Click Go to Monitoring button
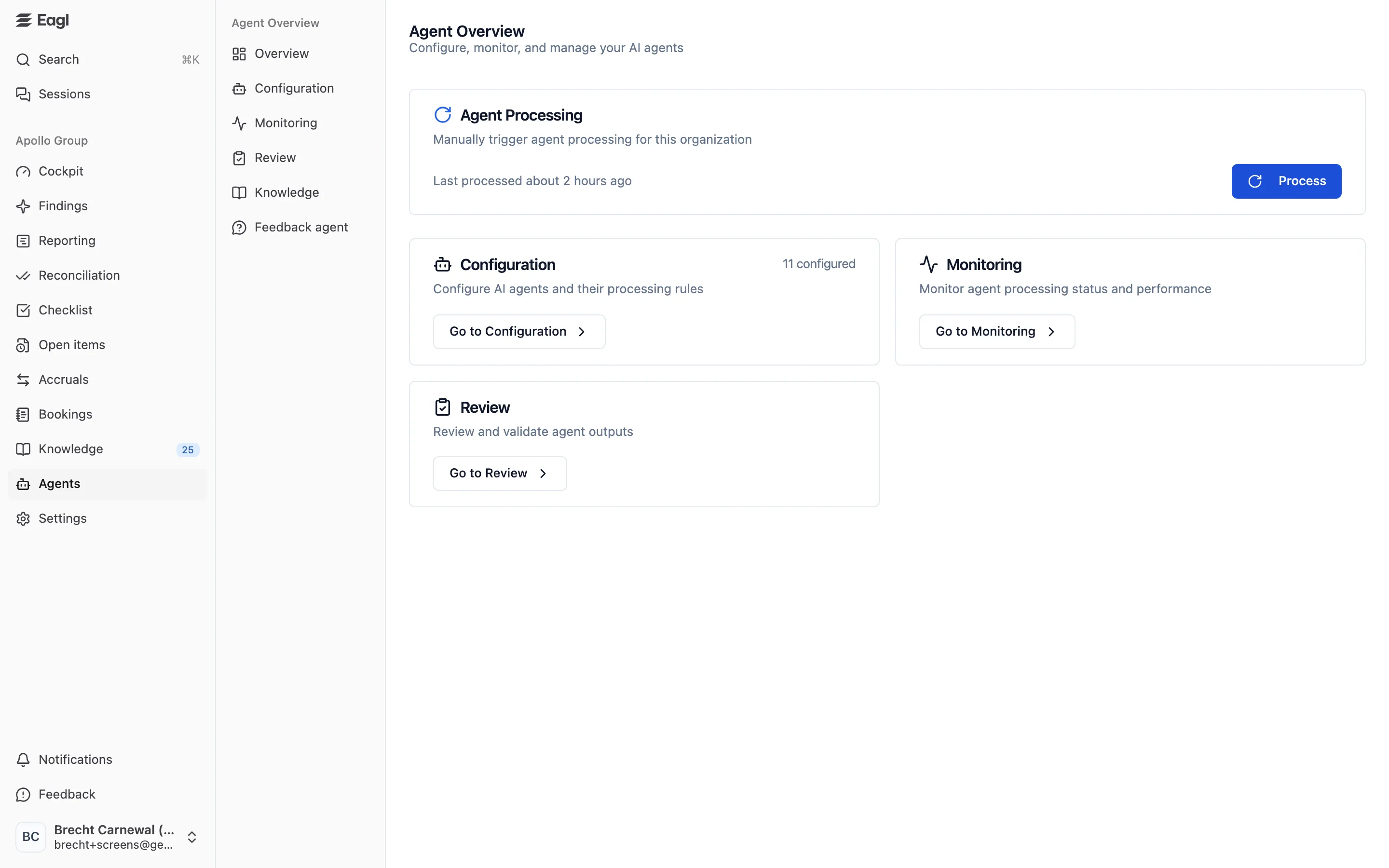1389x868 pixels. point(997,332)
